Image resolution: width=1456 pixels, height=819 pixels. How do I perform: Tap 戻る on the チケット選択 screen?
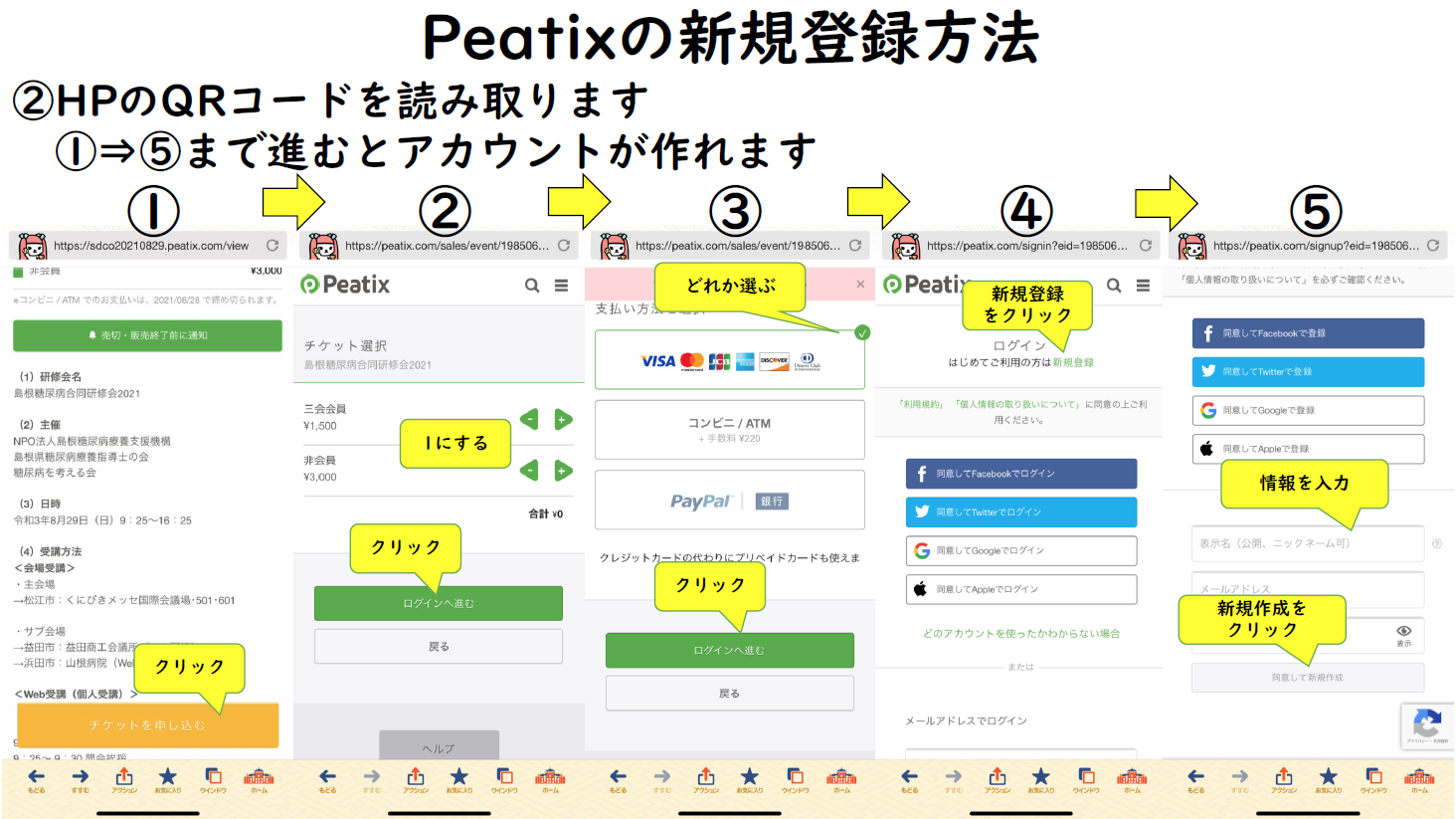point(439,647)
